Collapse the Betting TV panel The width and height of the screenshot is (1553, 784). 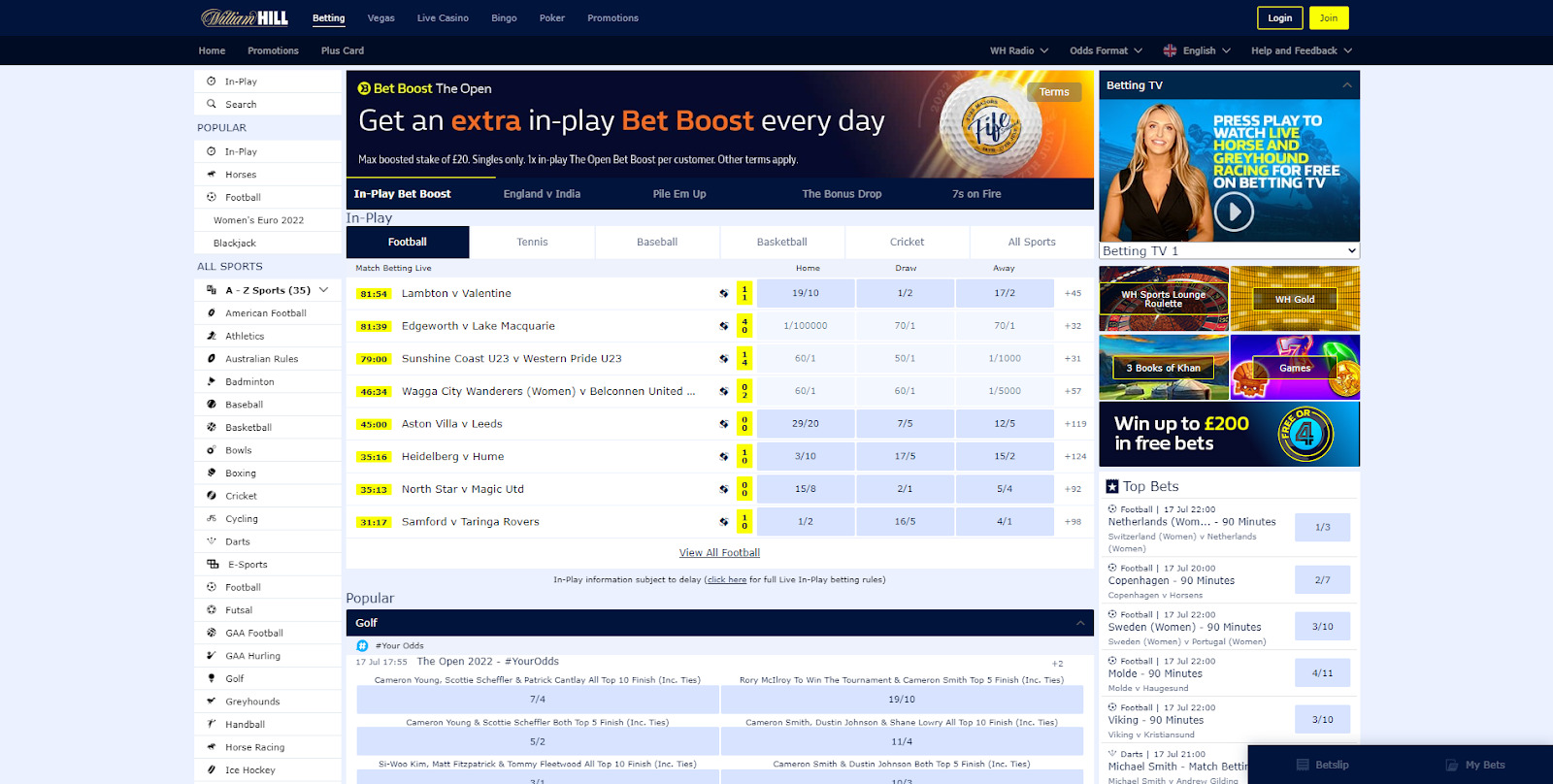[1346, 85]
